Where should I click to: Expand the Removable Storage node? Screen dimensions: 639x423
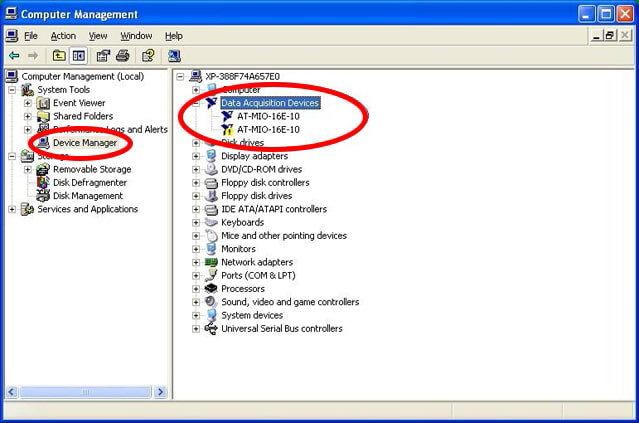[x=28, y=170]
